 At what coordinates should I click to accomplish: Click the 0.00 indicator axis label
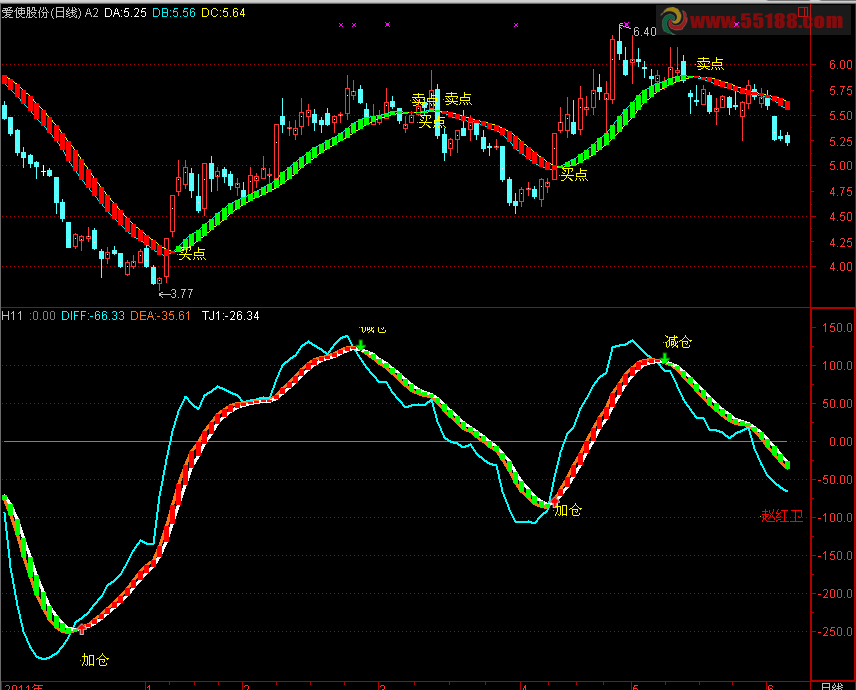(841, 442)
